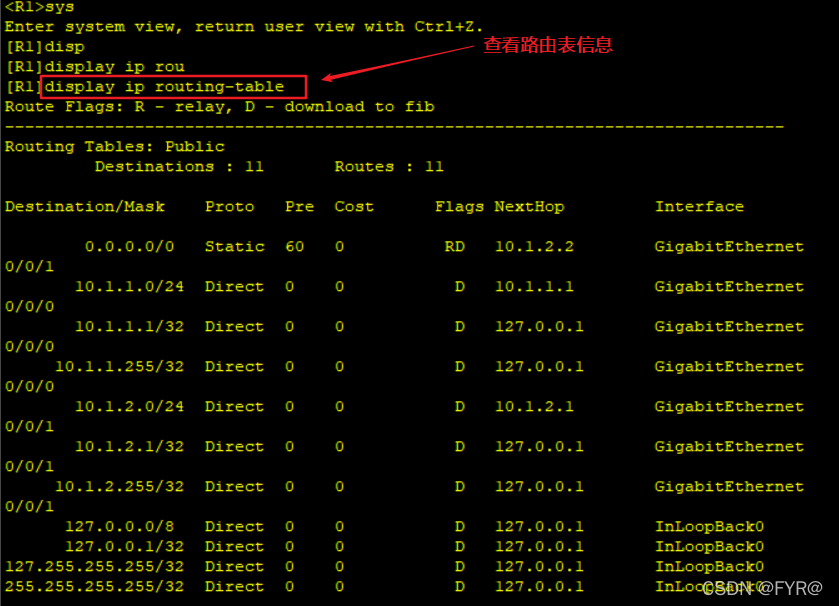Click the 'Static' protocol entry
This screenshot has height=606, width=839.
[x=234, y=247]
